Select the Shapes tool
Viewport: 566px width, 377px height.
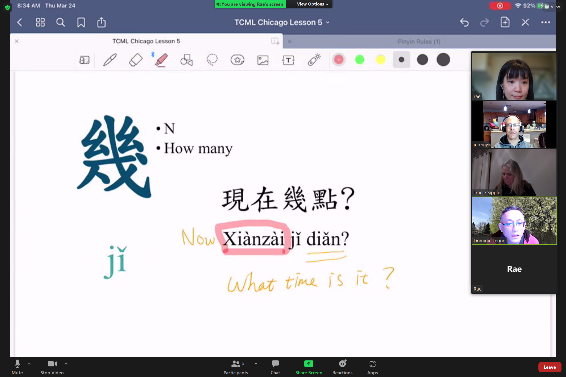tap(187, 60)
